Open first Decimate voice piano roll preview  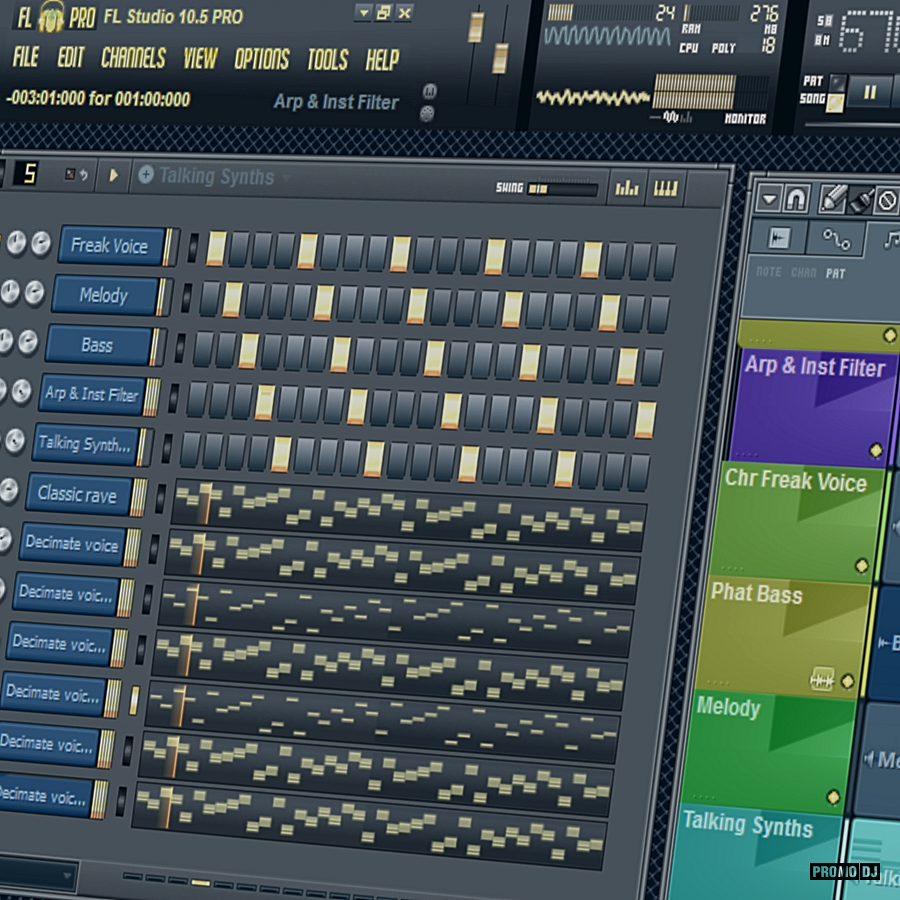[x=403, y=564]
